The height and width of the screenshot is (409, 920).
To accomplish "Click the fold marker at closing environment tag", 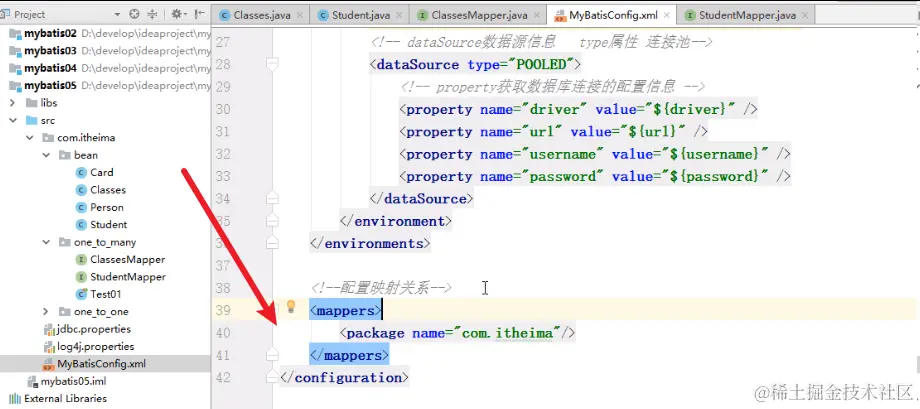I will click(x=272, y=221).
